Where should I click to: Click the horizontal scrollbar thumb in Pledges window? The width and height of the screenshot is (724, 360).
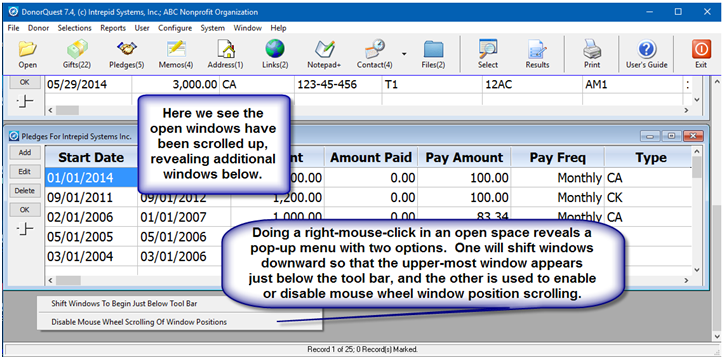(x=68, y=280)
